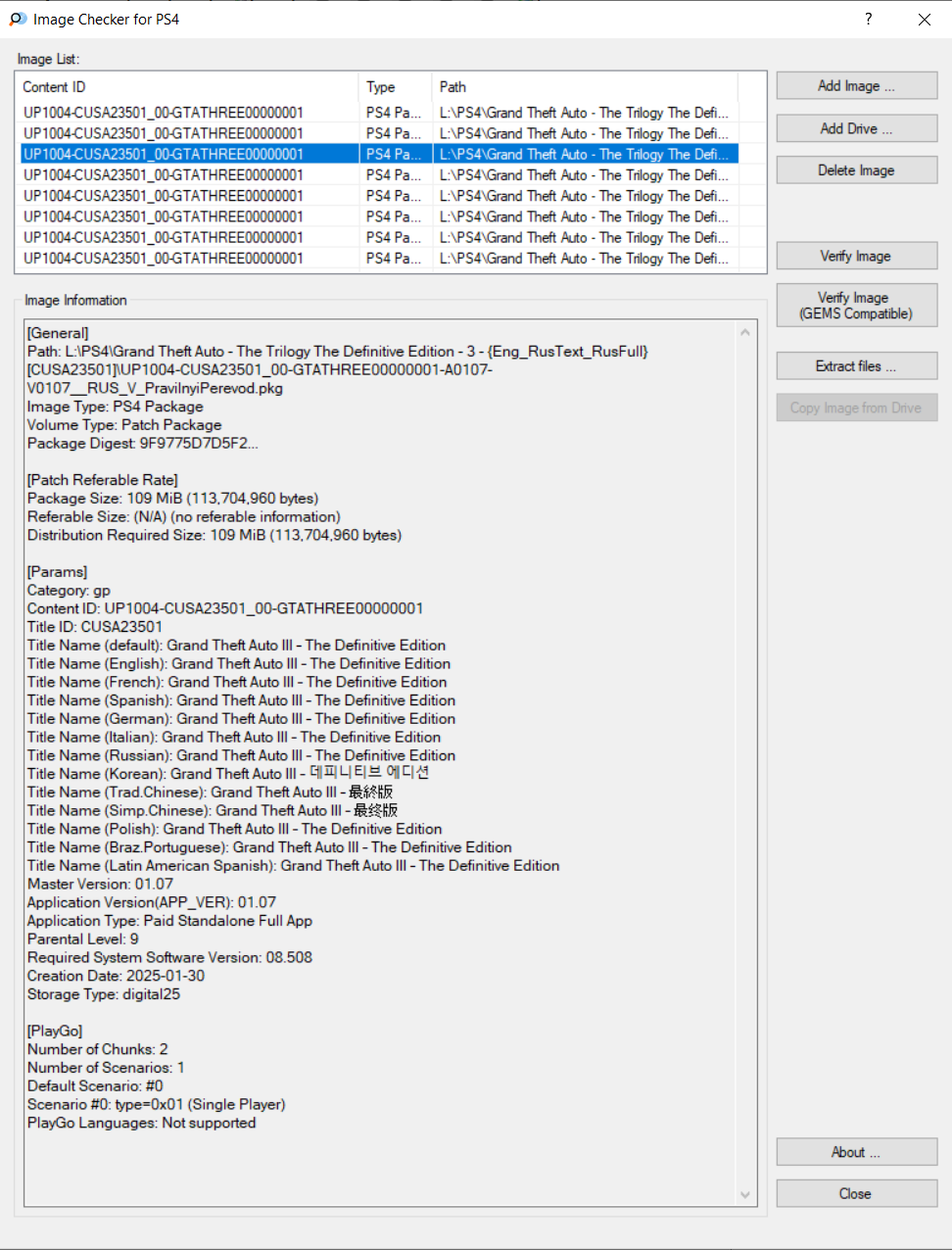This screenshot has width=952, height=1250.
Task: Click Title Name (Russian) line
Action: (x=241, y=755)
